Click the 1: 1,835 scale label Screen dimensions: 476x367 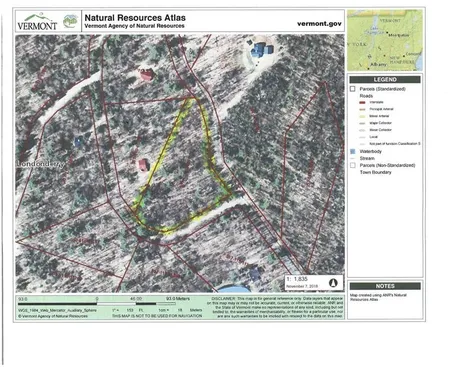click(297, 279)
